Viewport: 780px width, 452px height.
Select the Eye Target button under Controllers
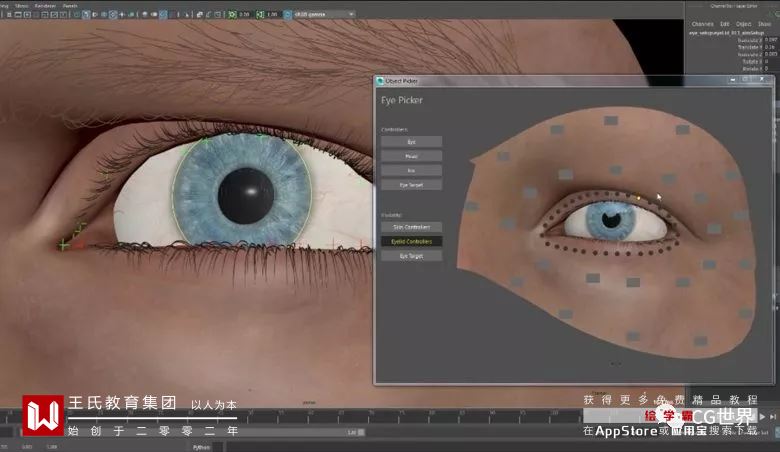click(411, 185)
